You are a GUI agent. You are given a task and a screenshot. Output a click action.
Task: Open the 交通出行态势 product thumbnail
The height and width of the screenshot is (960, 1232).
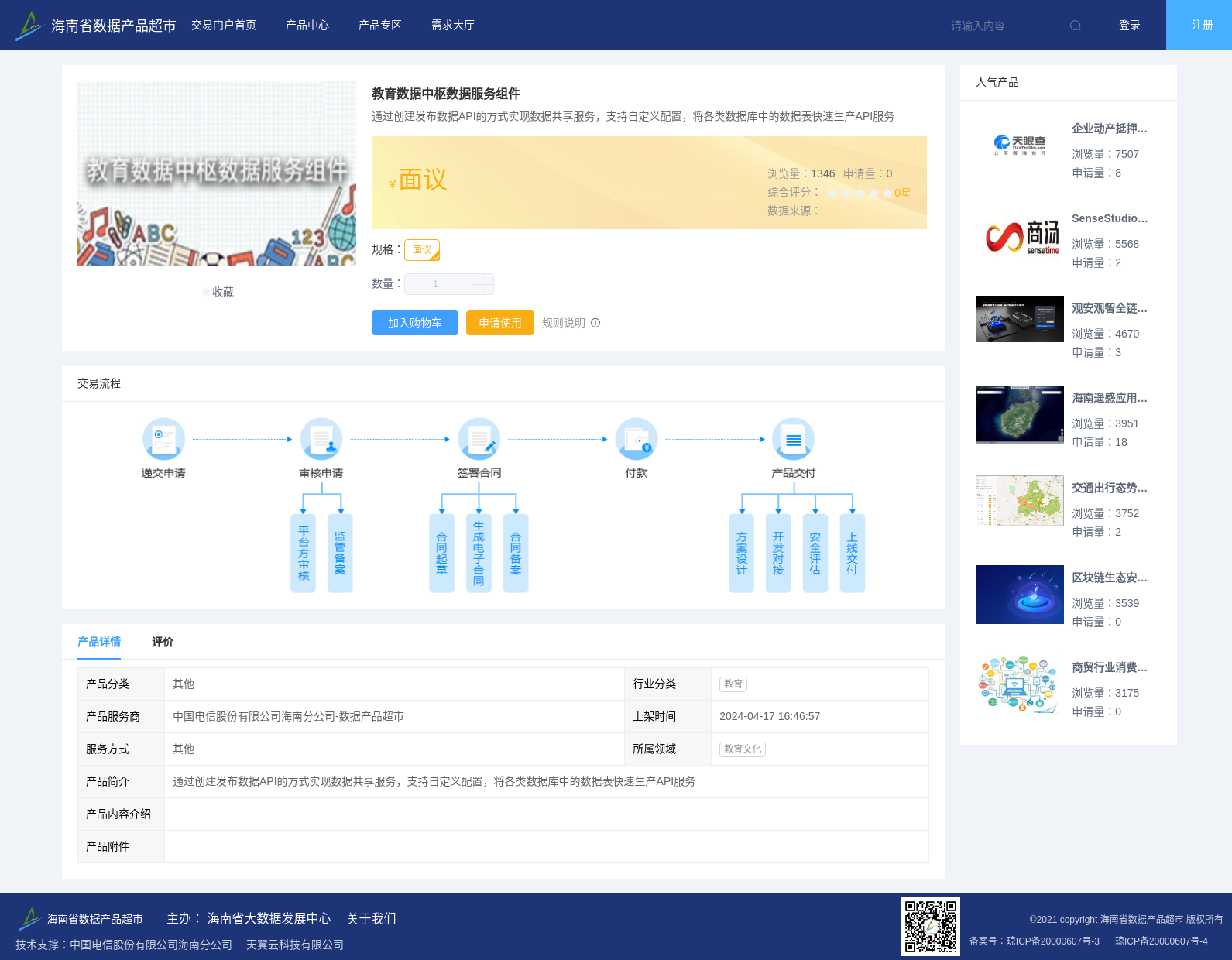tap(1020, 501)
